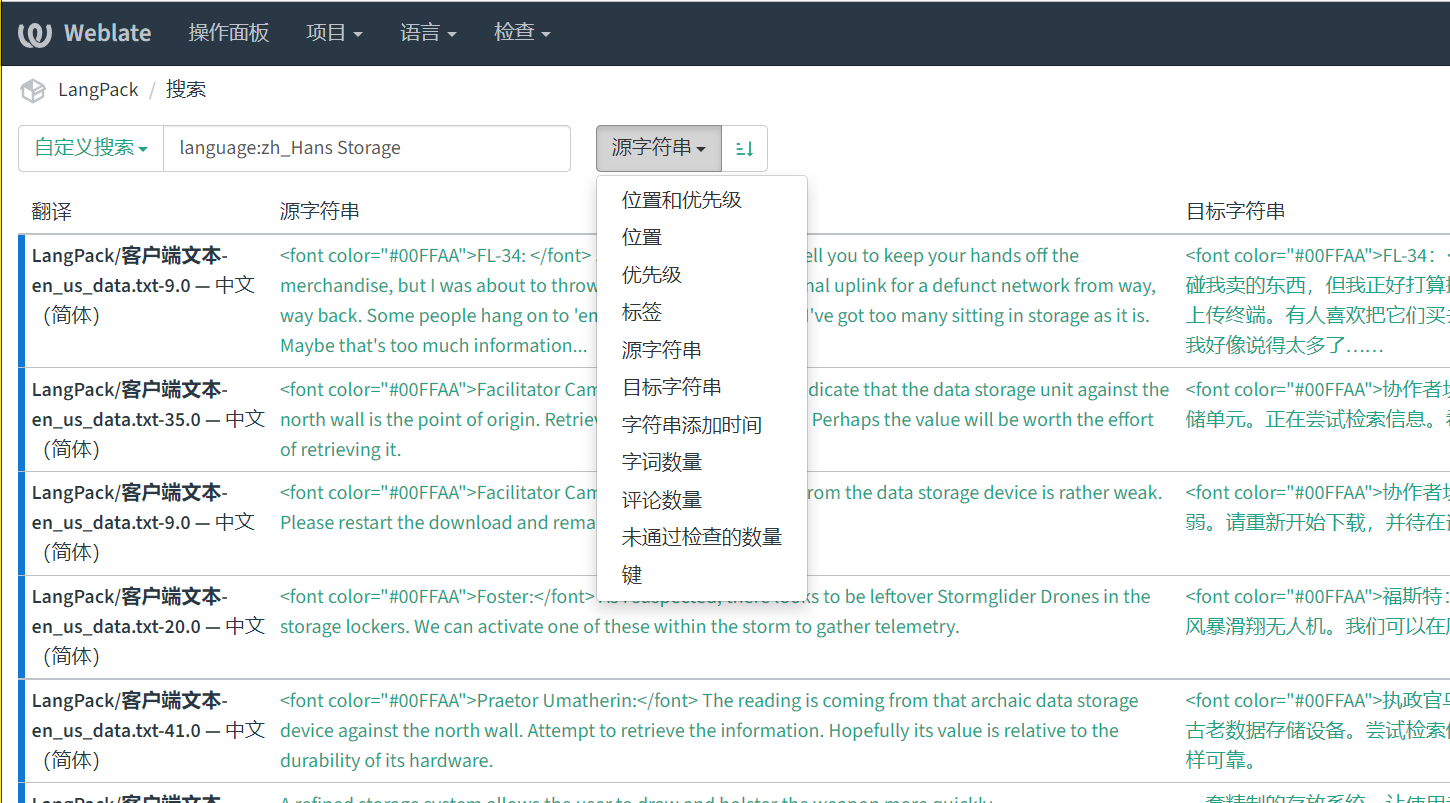
Task: Click the Weblate brand name text
Action: tap(108, 33)
